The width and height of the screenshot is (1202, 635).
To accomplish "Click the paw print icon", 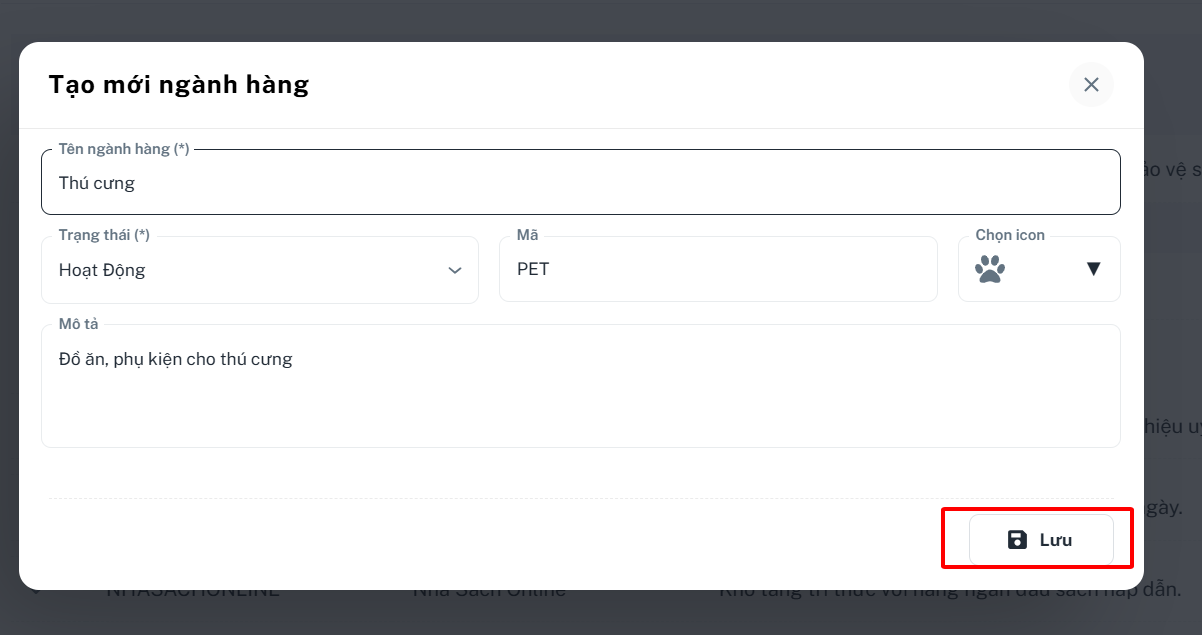I will pyautogui.click(x=990, y=269).
